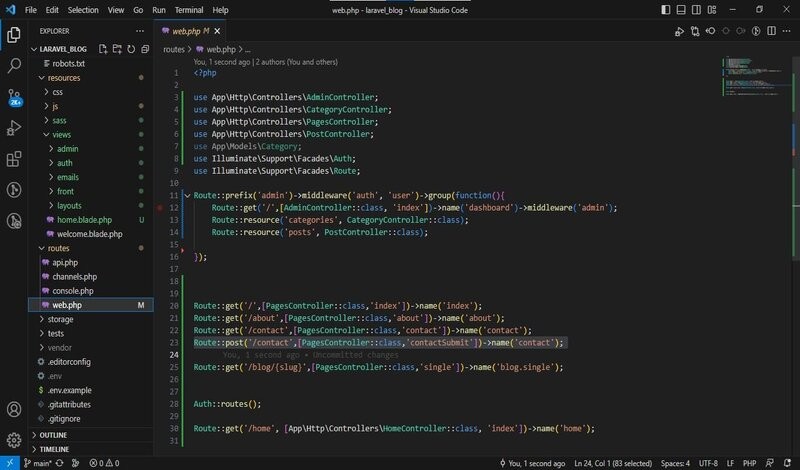Click the authors CodeLens above line 1

(x=265, y=62)
